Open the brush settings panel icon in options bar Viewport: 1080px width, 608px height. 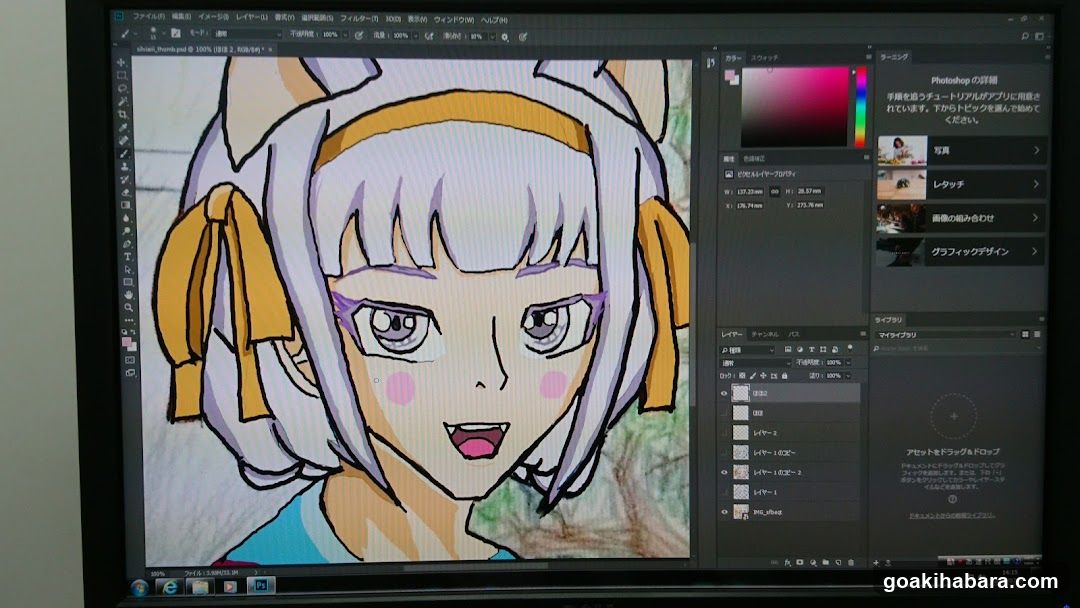[176, 34]
